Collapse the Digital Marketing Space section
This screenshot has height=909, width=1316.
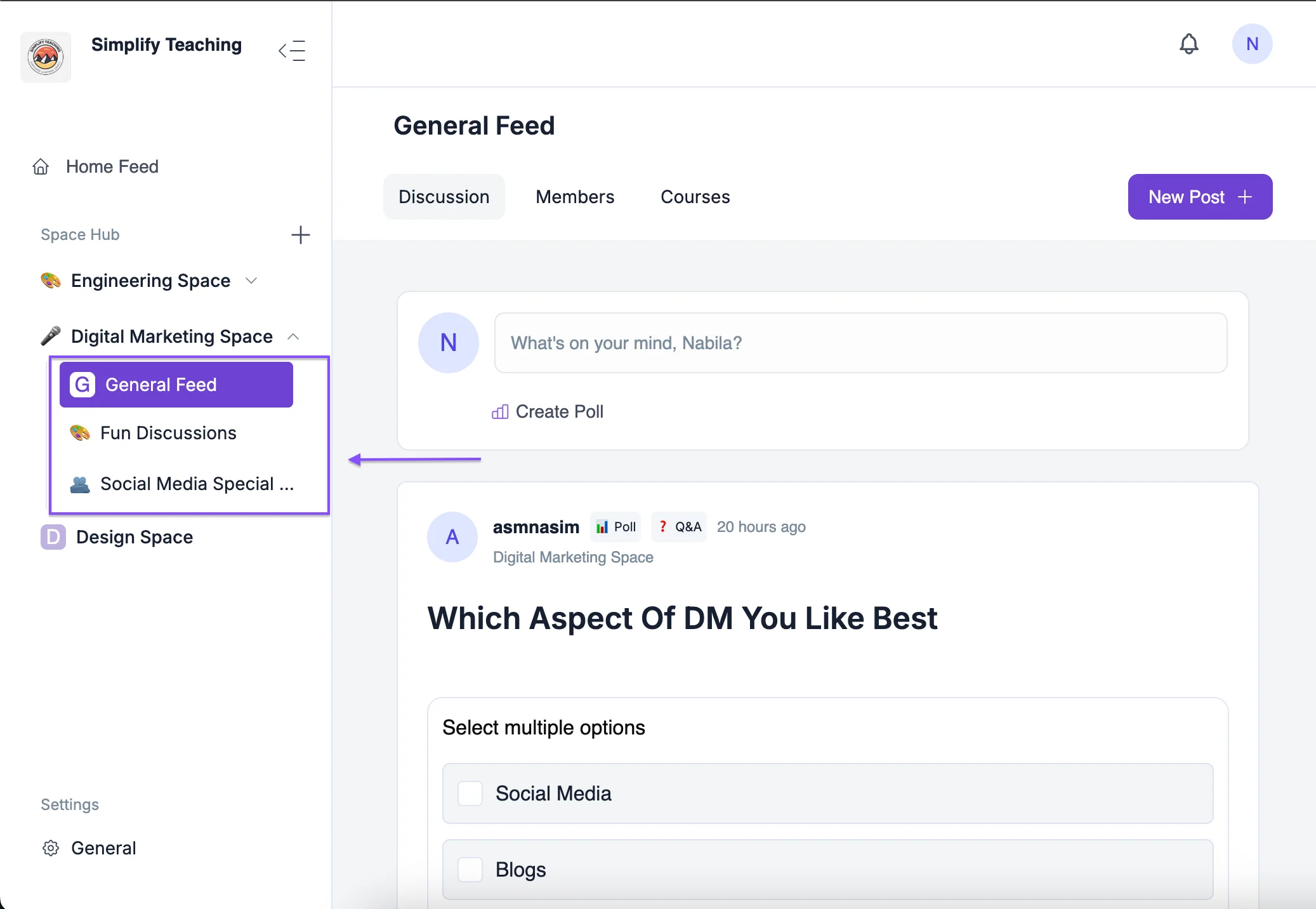tap(293, 336)
